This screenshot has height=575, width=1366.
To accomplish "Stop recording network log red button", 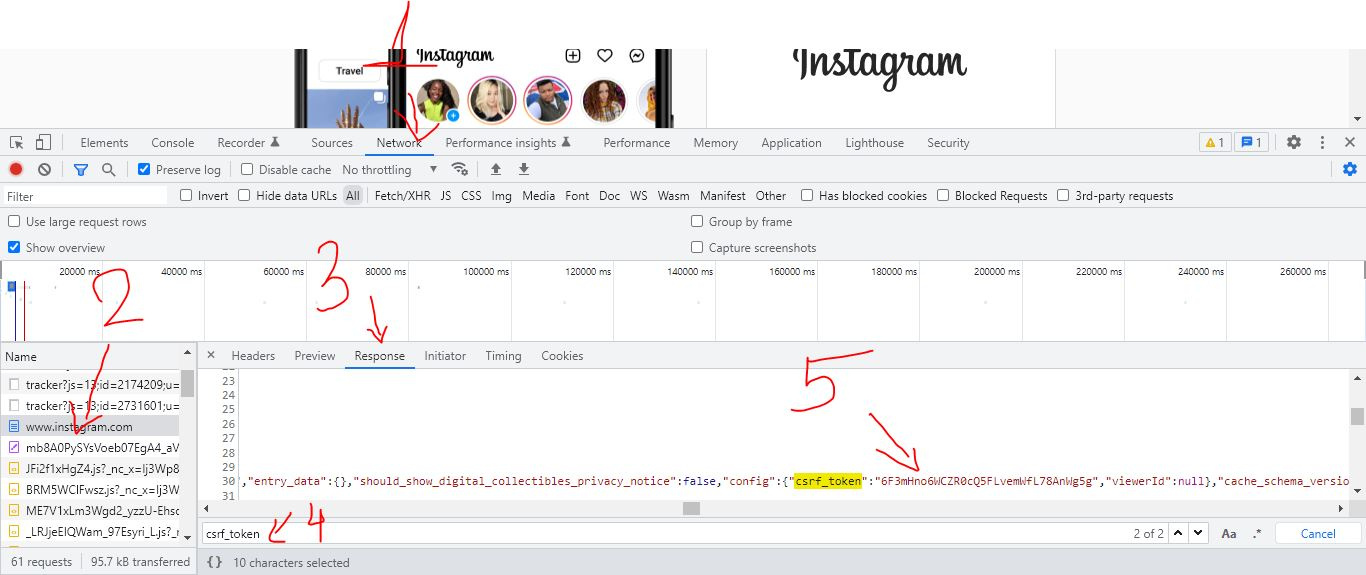I will [16, 170].
